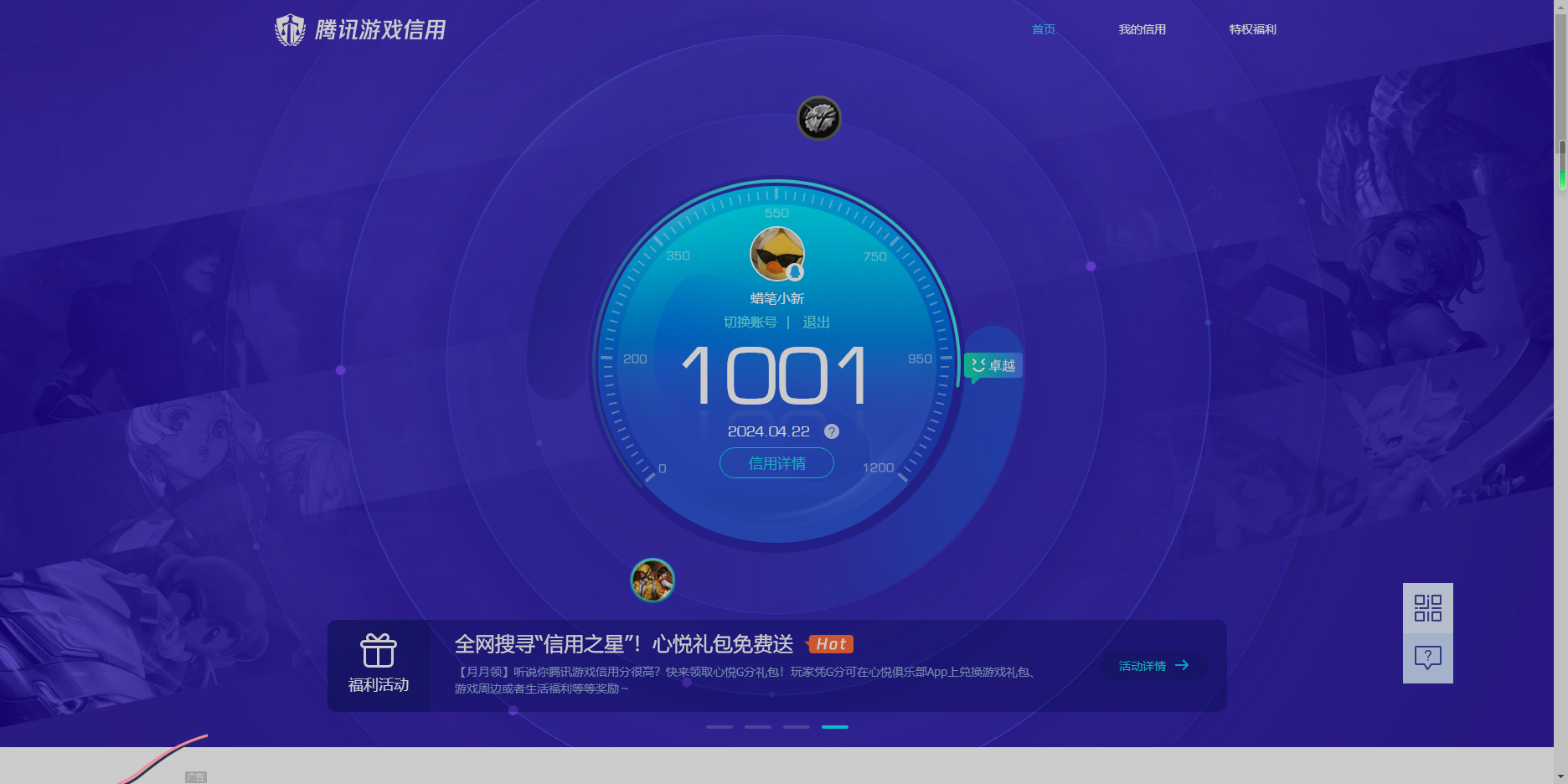1568x784 pixels.
Task: Open the 首页 nav tab
Action: pos(1044,29)
